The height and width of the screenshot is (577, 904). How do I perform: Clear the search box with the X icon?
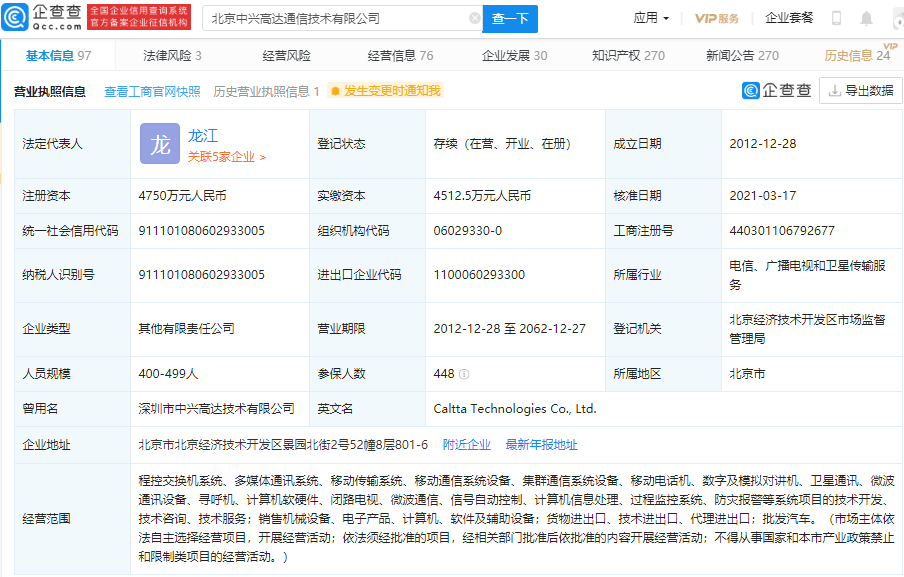(x=474, y=18)
